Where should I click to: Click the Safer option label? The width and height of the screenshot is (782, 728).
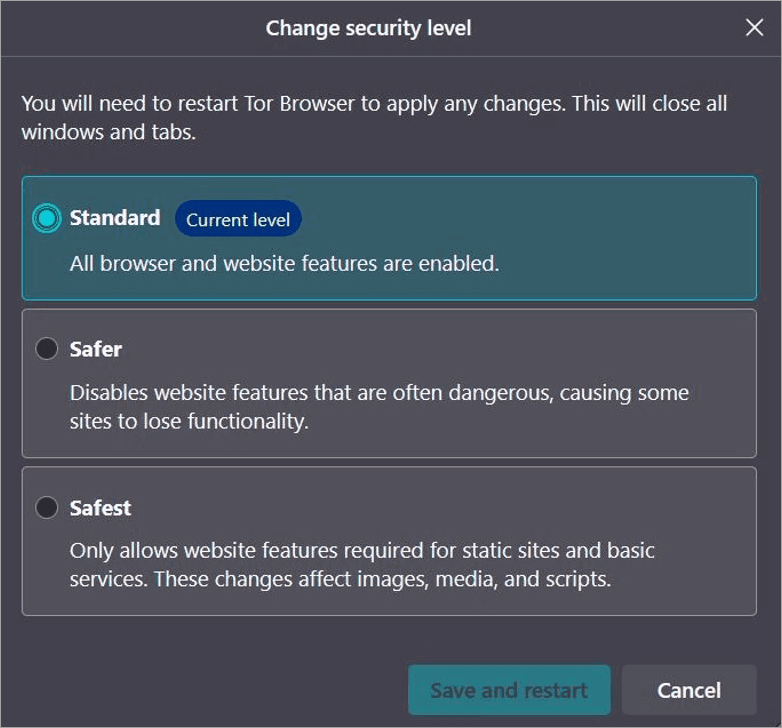click(x=96, y=349)
